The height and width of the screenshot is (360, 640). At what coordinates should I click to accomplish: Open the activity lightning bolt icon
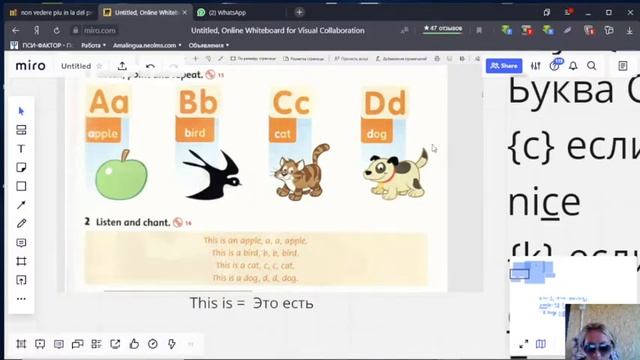coord(172,344)
